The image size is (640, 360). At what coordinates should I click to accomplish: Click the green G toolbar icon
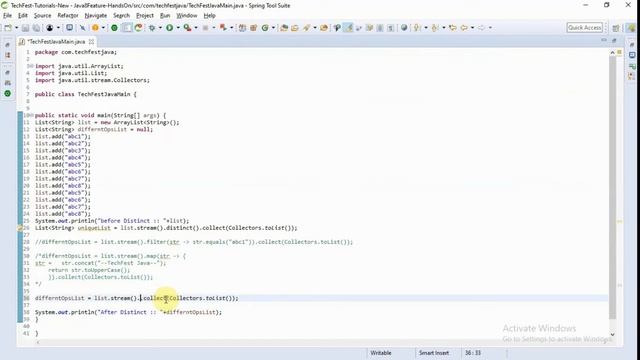265,28
